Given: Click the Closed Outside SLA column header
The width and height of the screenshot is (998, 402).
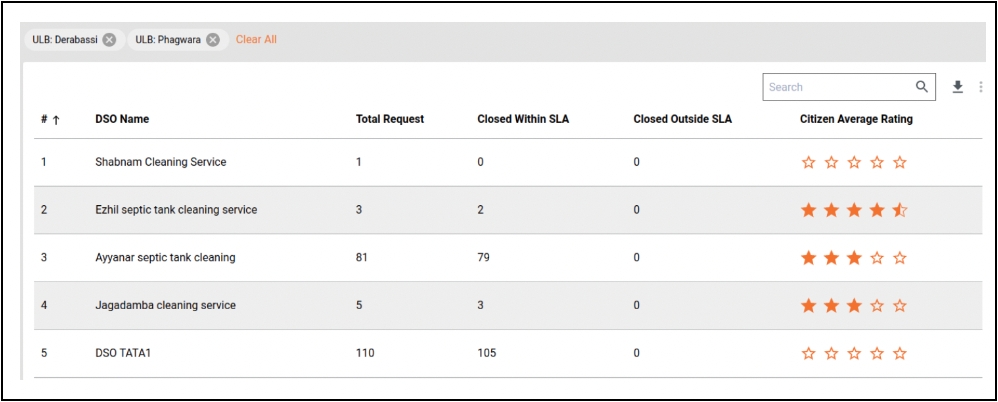Looking at the screenshot, I should [682, 119].
